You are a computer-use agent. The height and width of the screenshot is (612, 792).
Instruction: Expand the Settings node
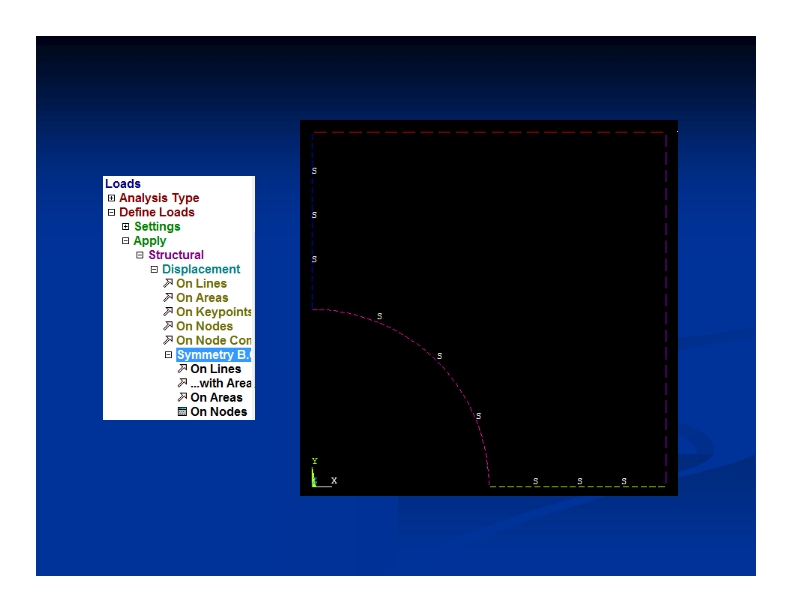click(x=126, y=227)
